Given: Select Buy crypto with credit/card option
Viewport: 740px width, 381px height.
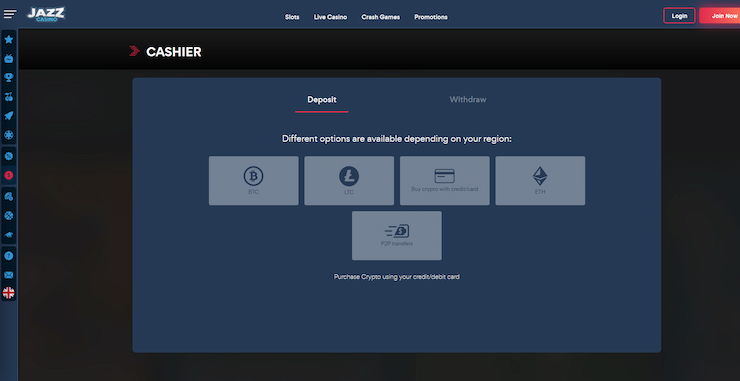Looking at the screenshot, I should [445, 181].
